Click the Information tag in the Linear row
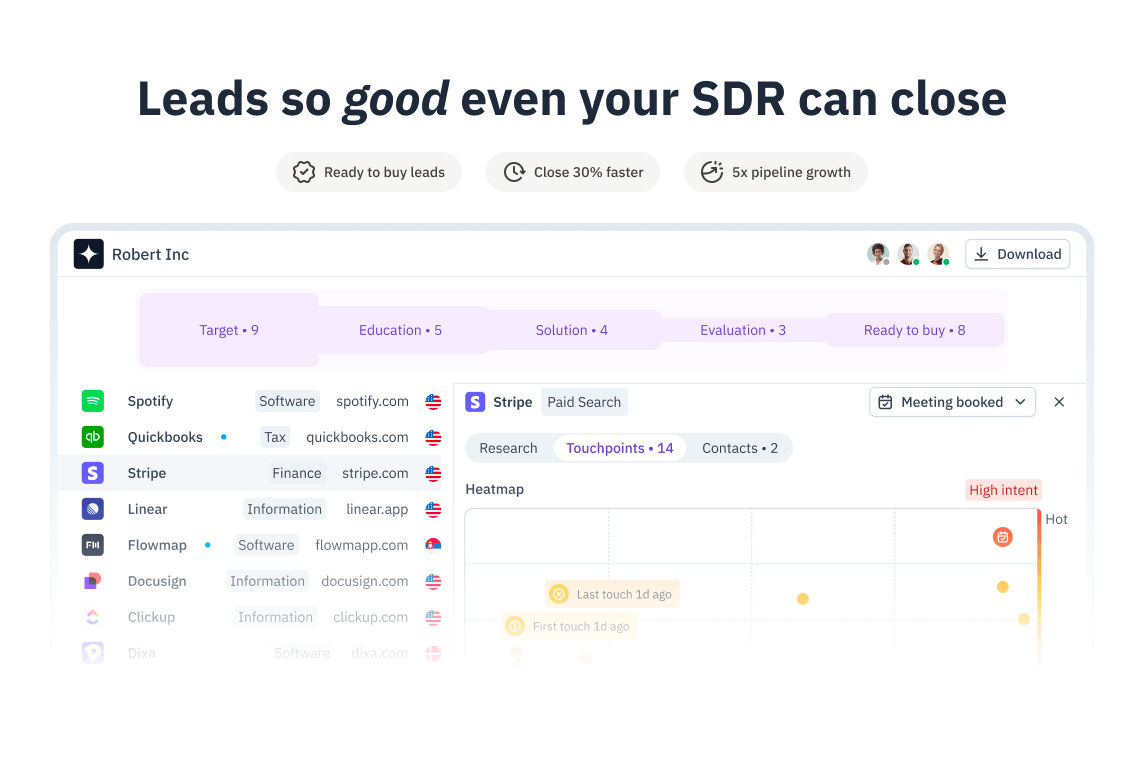Screen dimensions: 1144x758 pos(285,508)
